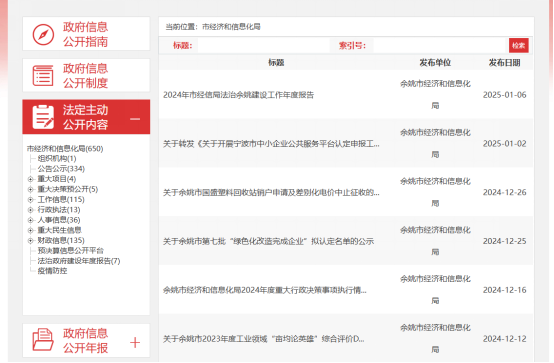Click the date 2025-01-02

(x=505, y=144)
